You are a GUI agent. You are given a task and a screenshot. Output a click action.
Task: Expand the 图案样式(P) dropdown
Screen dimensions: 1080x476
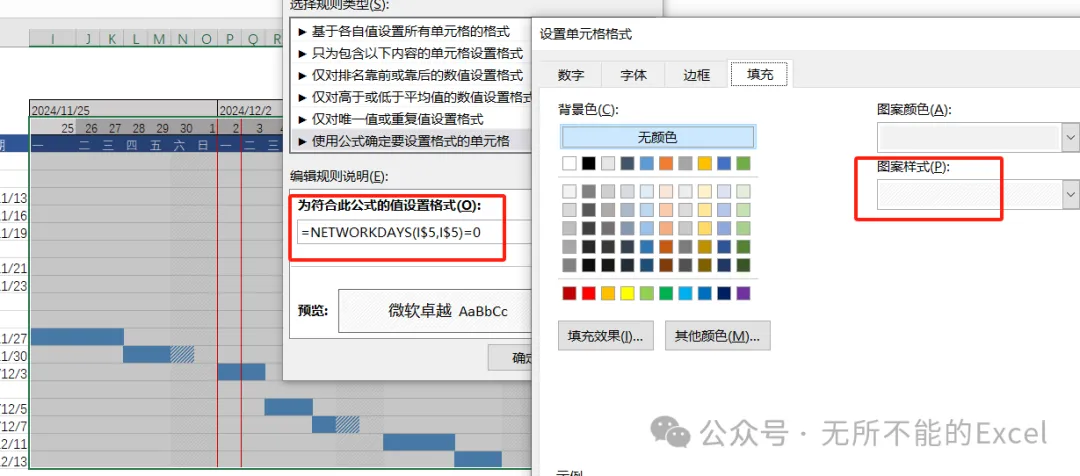(1070, 195)
